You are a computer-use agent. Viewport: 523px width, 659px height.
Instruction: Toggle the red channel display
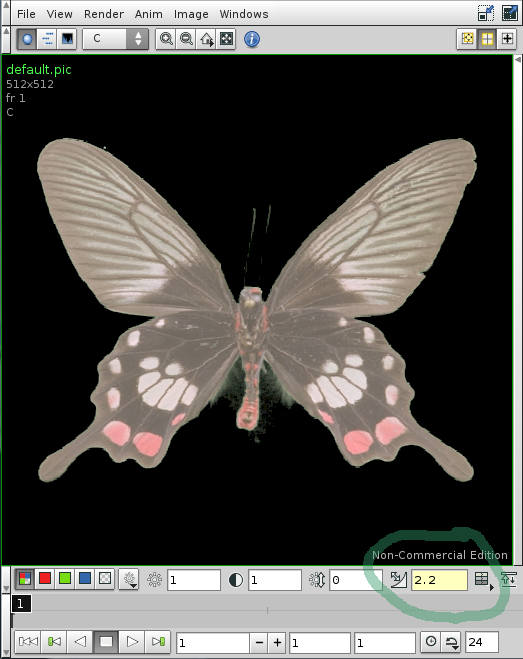click(x=45, y=579)
